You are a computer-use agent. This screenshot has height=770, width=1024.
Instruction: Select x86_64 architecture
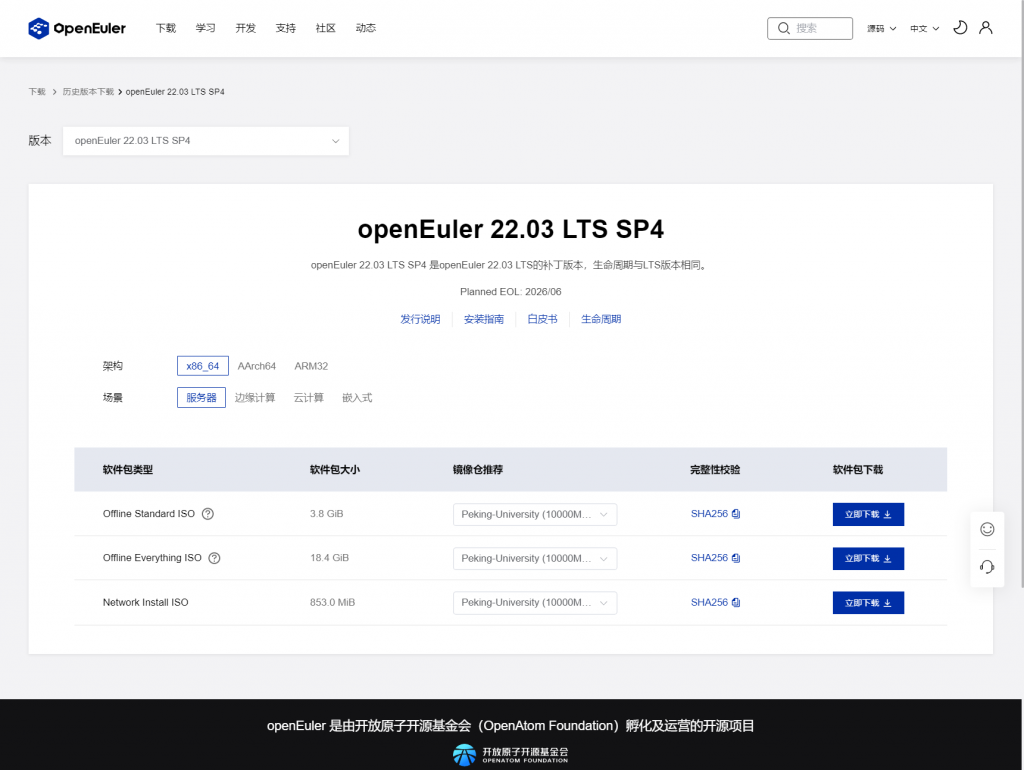tap(202, 366)
